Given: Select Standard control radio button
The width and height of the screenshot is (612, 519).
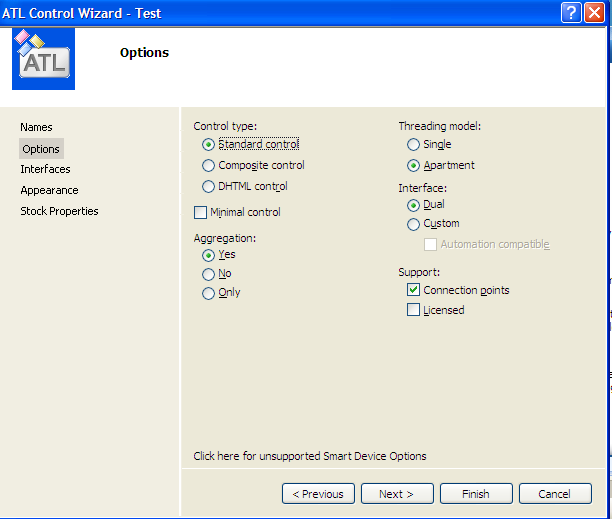Looking at the screenshot, I should (x=208, y=145).
